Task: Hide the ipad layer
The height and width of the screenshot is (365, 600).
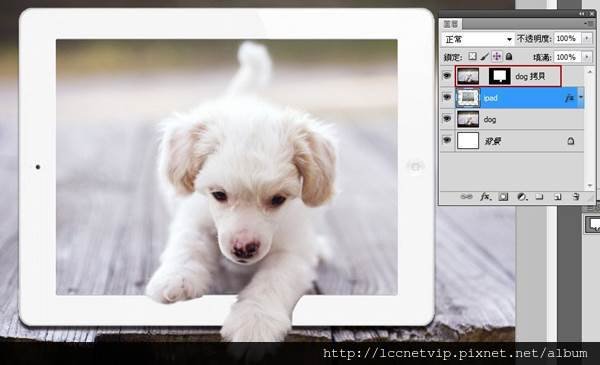Action: 447,97
